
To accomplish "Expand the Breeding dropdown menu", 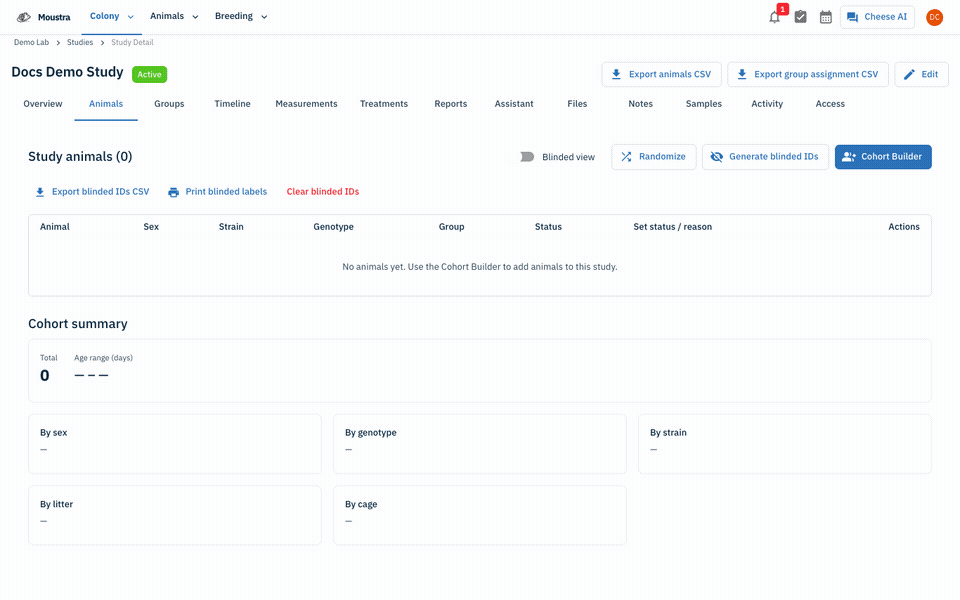I will point(241,17).
